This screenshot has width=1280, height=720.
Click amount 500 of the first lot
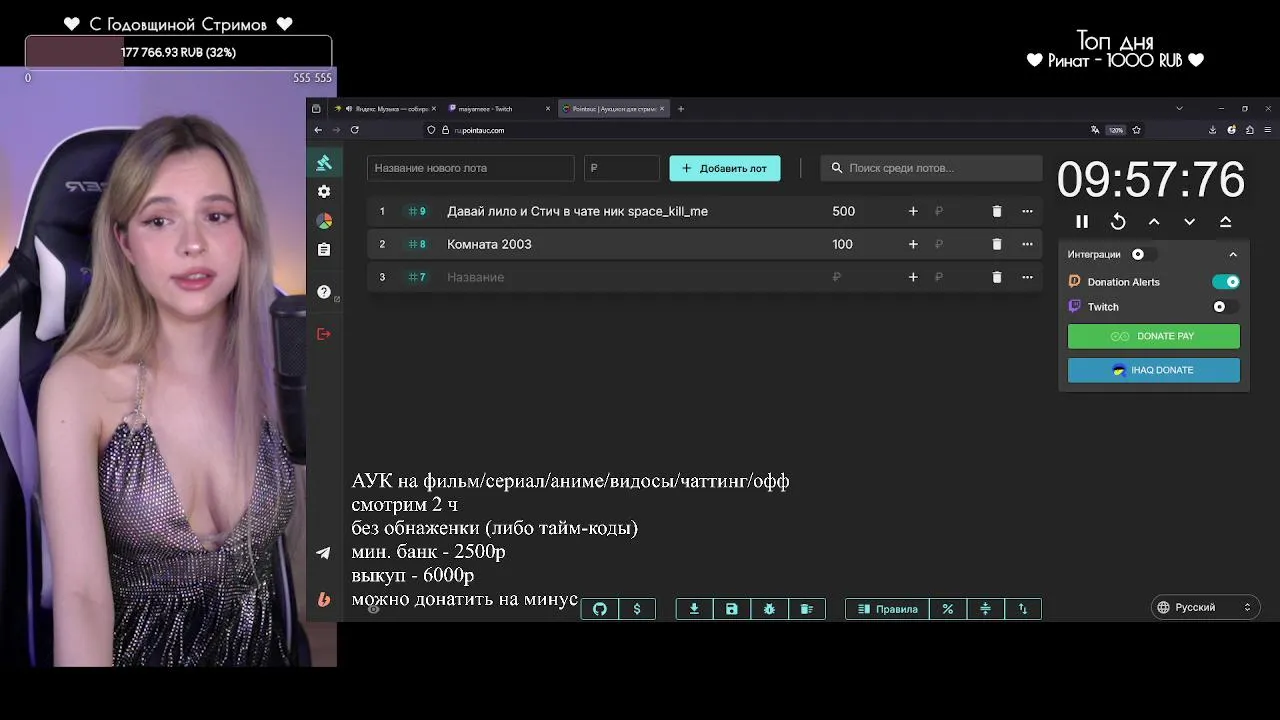tap(844, 211)
